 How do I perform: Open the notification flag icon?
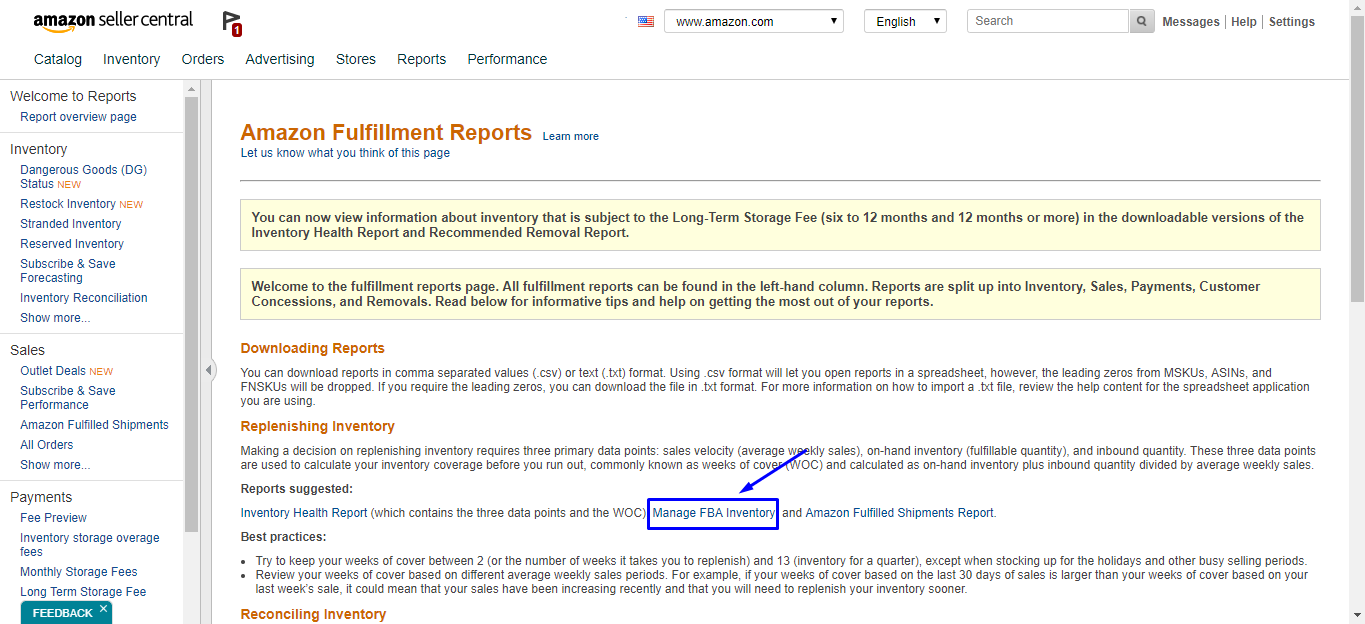[x=232, y=23]
